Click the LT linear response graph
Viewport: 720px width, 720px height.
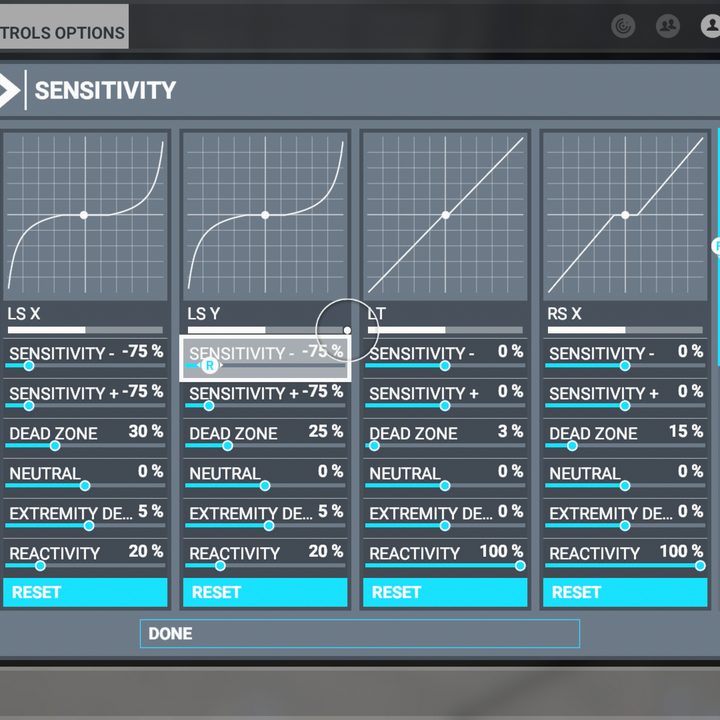pos(445,215)
